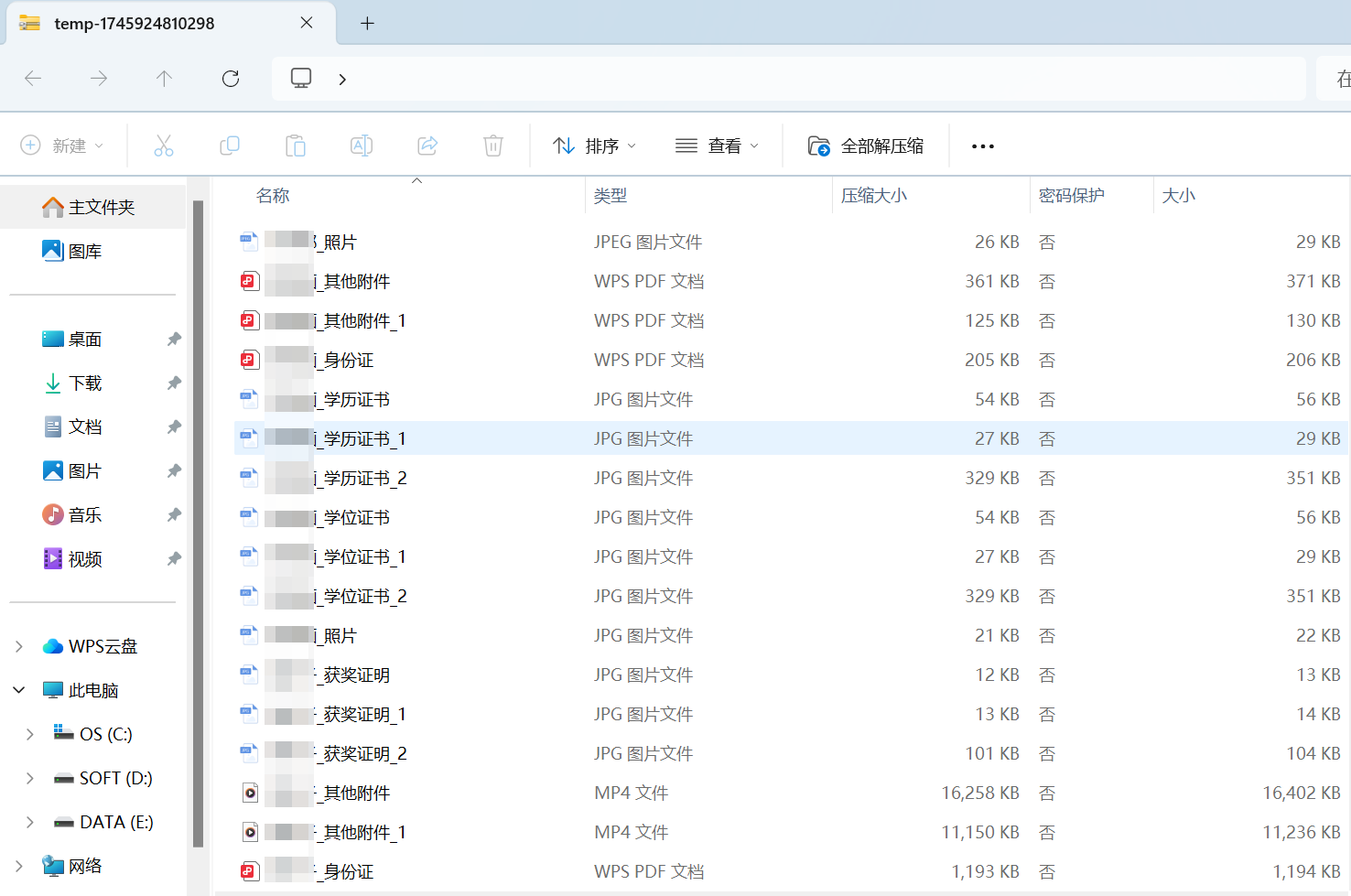
Task: Open the 排序 sort dropdown
Action: tap(595, 146)
